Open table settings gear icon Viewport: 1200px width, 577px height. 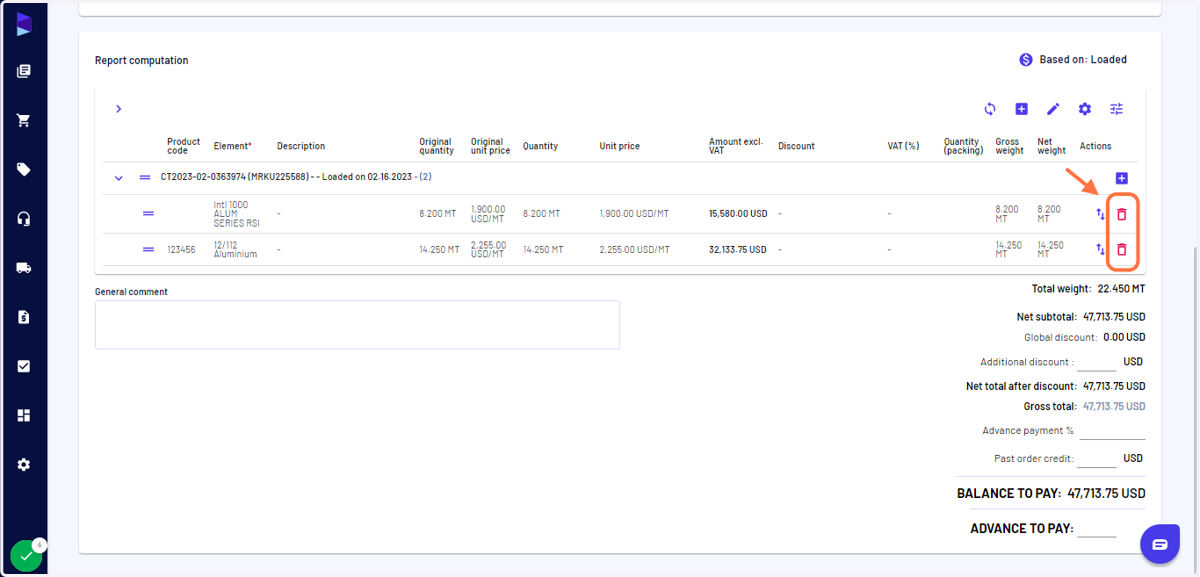click(1085, 109)
